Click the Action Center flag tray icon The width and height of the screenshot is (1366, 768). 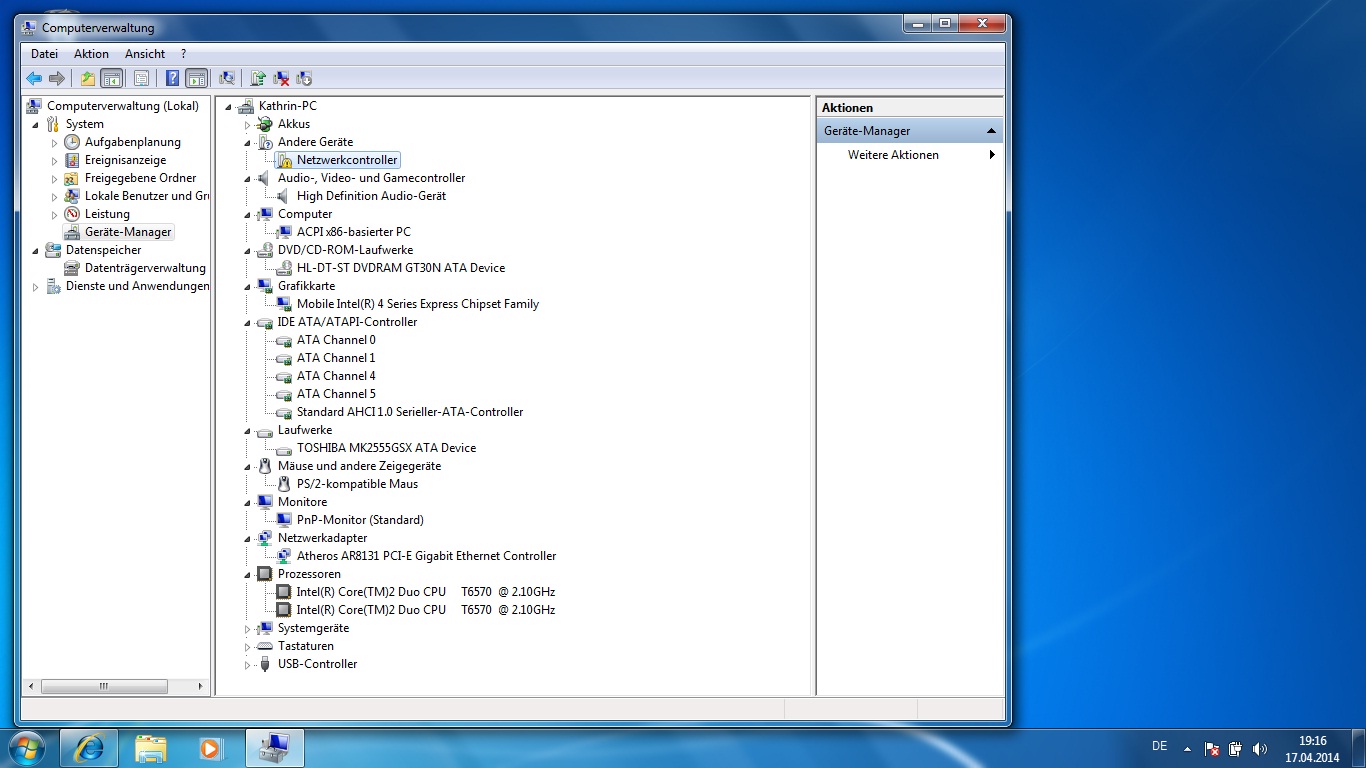(x=1212, y=748)
